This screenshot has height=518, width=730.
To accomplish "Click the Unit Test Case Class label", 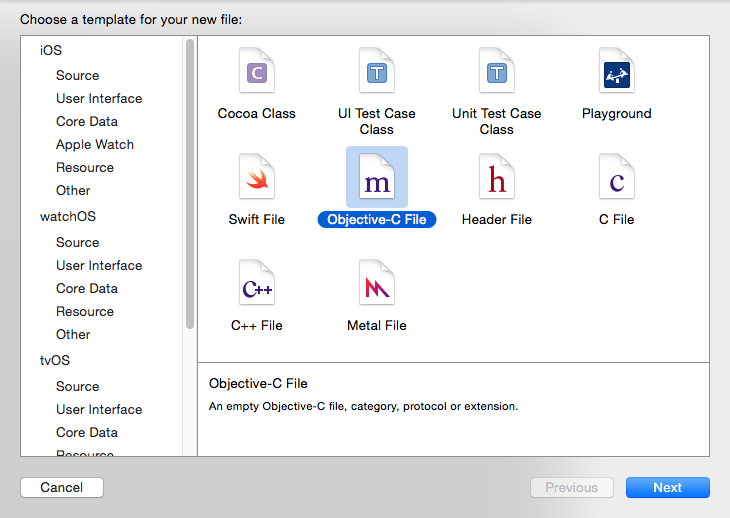I will (x=497, y=121).
